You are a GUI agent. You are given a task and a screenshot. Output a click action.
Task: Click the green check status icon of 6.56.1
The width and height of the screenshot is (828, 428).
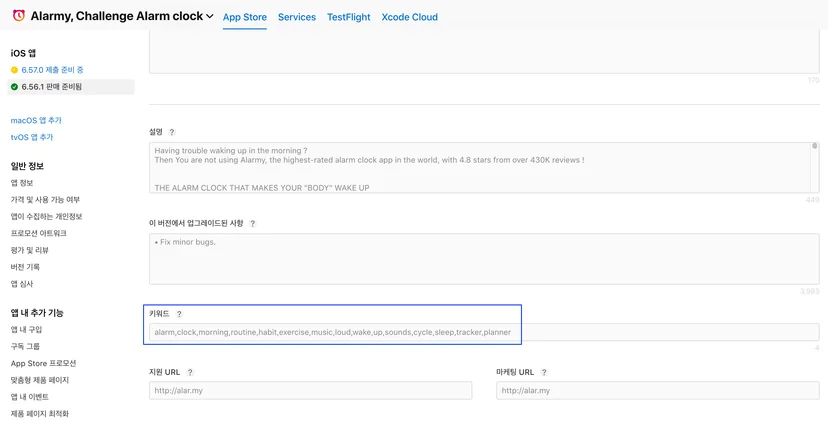coord(14,87)
